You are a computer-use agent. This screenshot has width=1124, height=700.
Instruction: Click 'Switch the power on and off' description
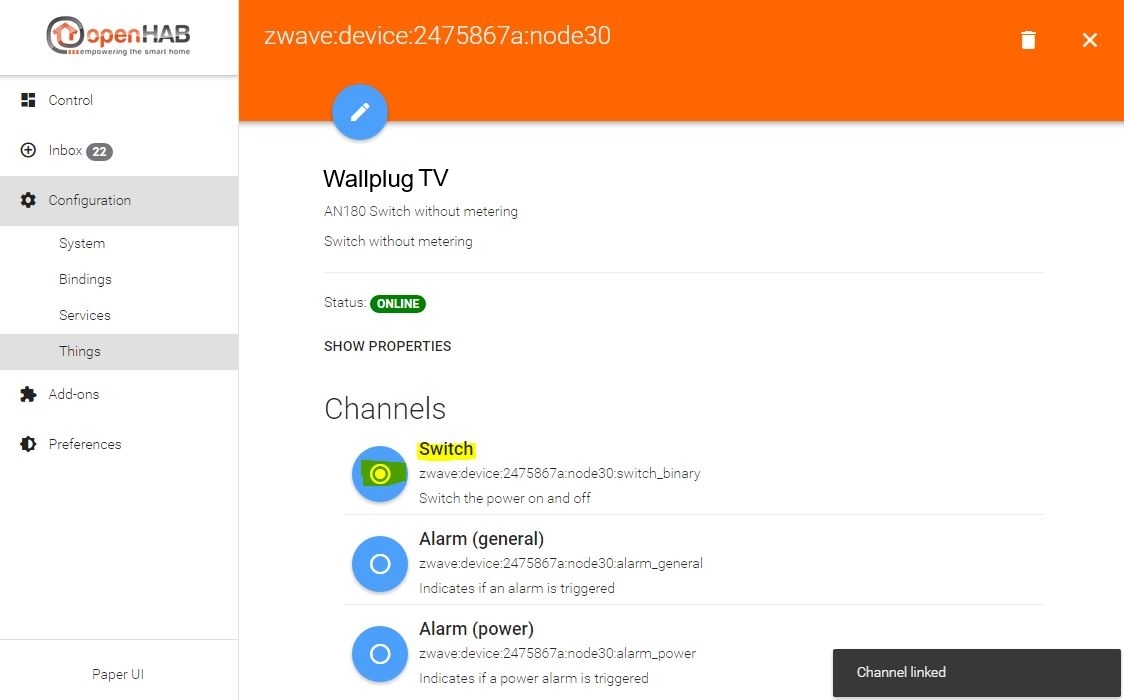(x=505, y=498)
